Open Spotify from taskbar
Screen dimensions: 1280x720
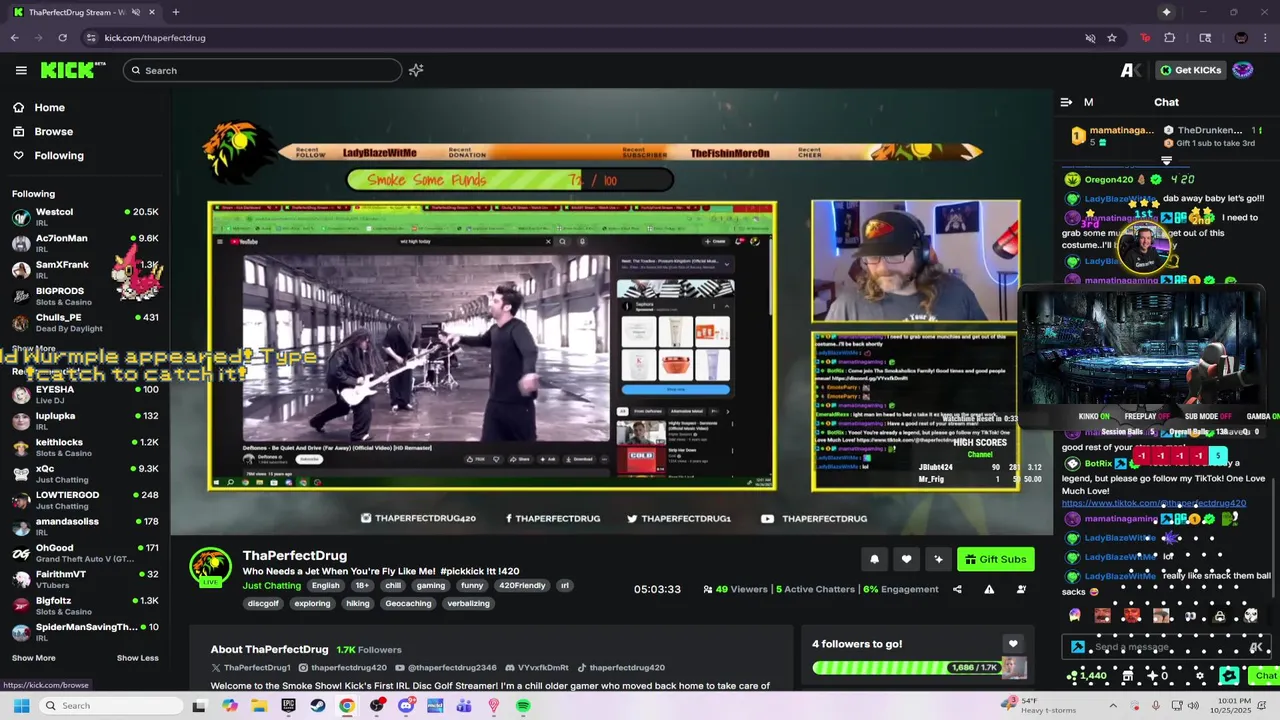[x=523, y=706]
